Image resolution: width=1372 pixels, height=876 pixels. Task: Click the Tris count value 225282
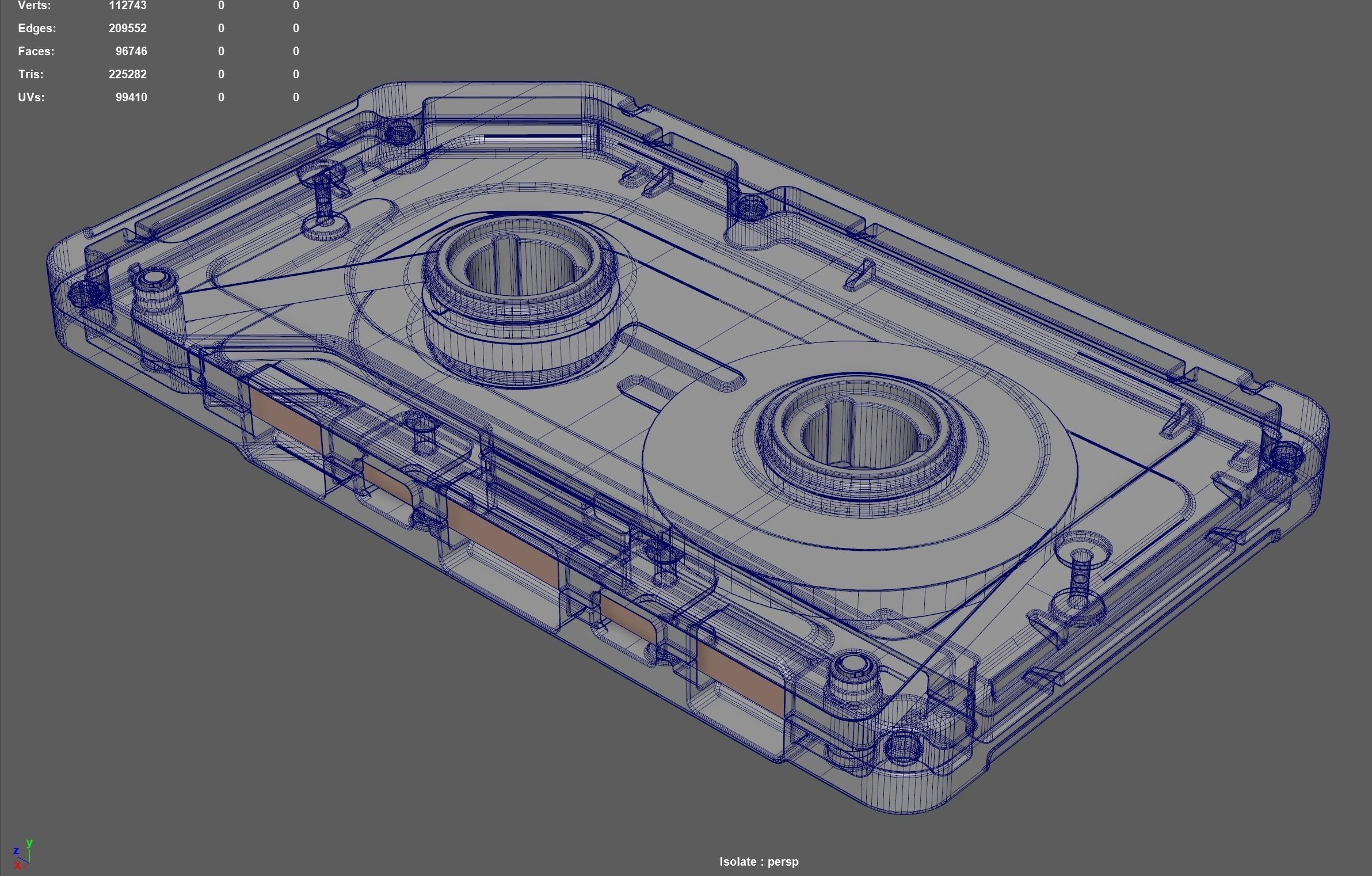click(x=127, y=74)
